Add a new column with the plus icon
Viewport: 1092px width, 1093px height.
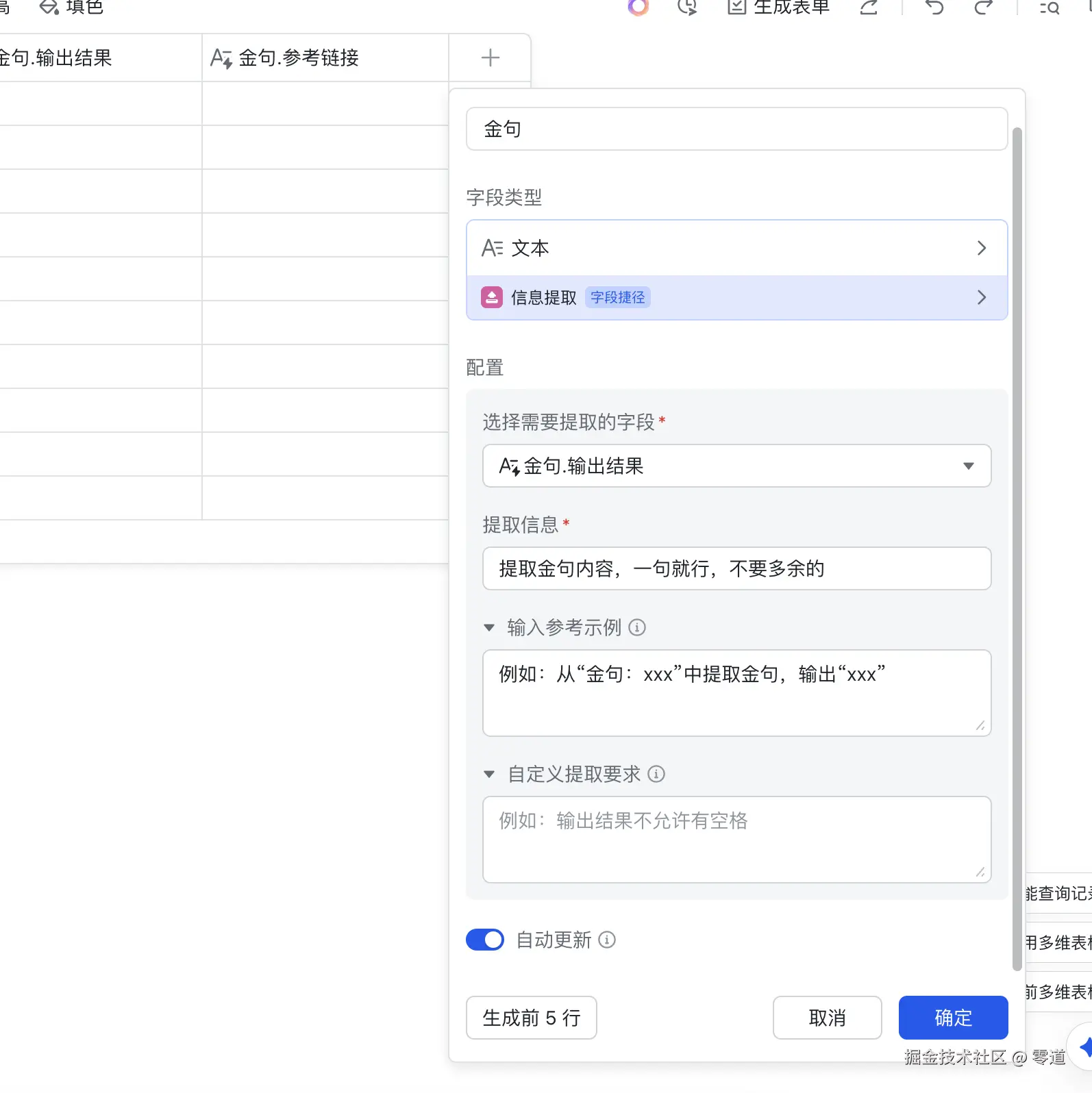coord(490,58)
